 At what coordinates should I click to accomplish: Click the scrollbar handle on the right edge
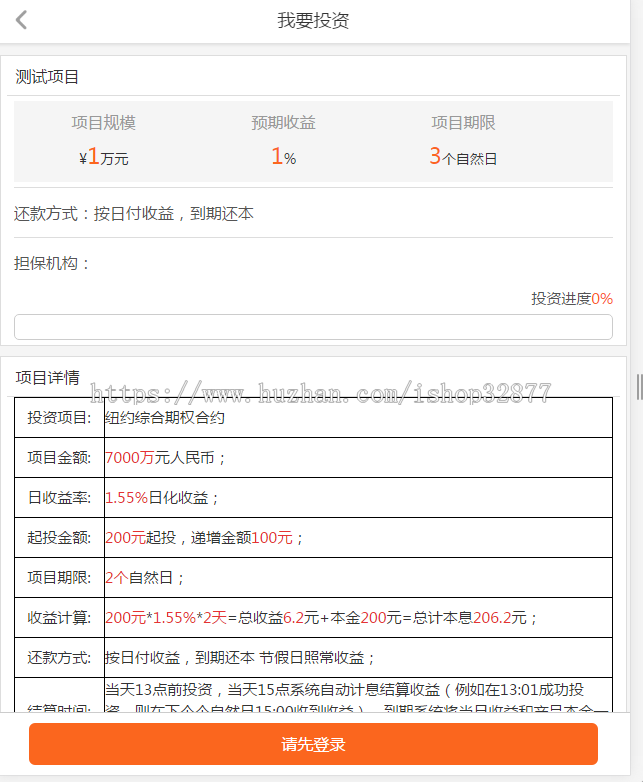(x=639, y=387)
